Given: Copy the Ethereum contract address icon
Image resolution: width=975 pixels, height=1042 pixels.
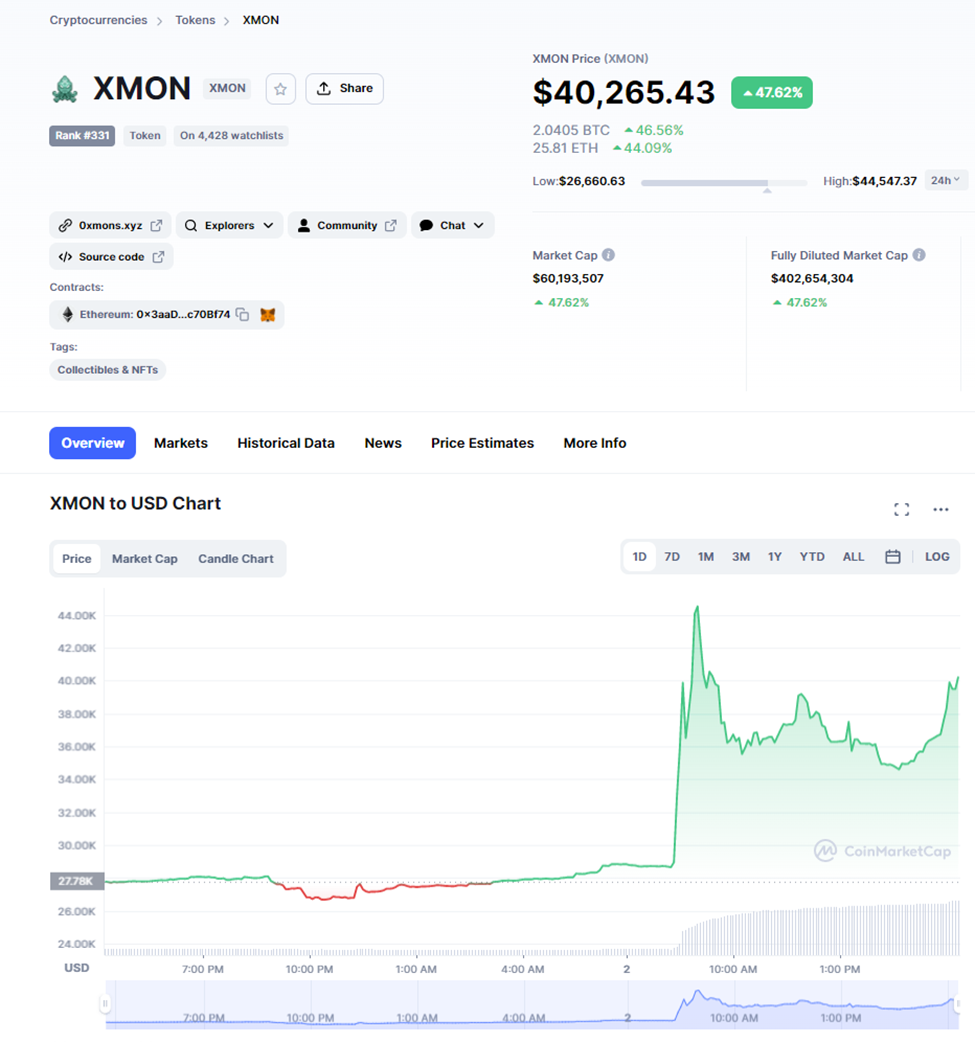Looking at the screenshot, I should tap(243, 314).
